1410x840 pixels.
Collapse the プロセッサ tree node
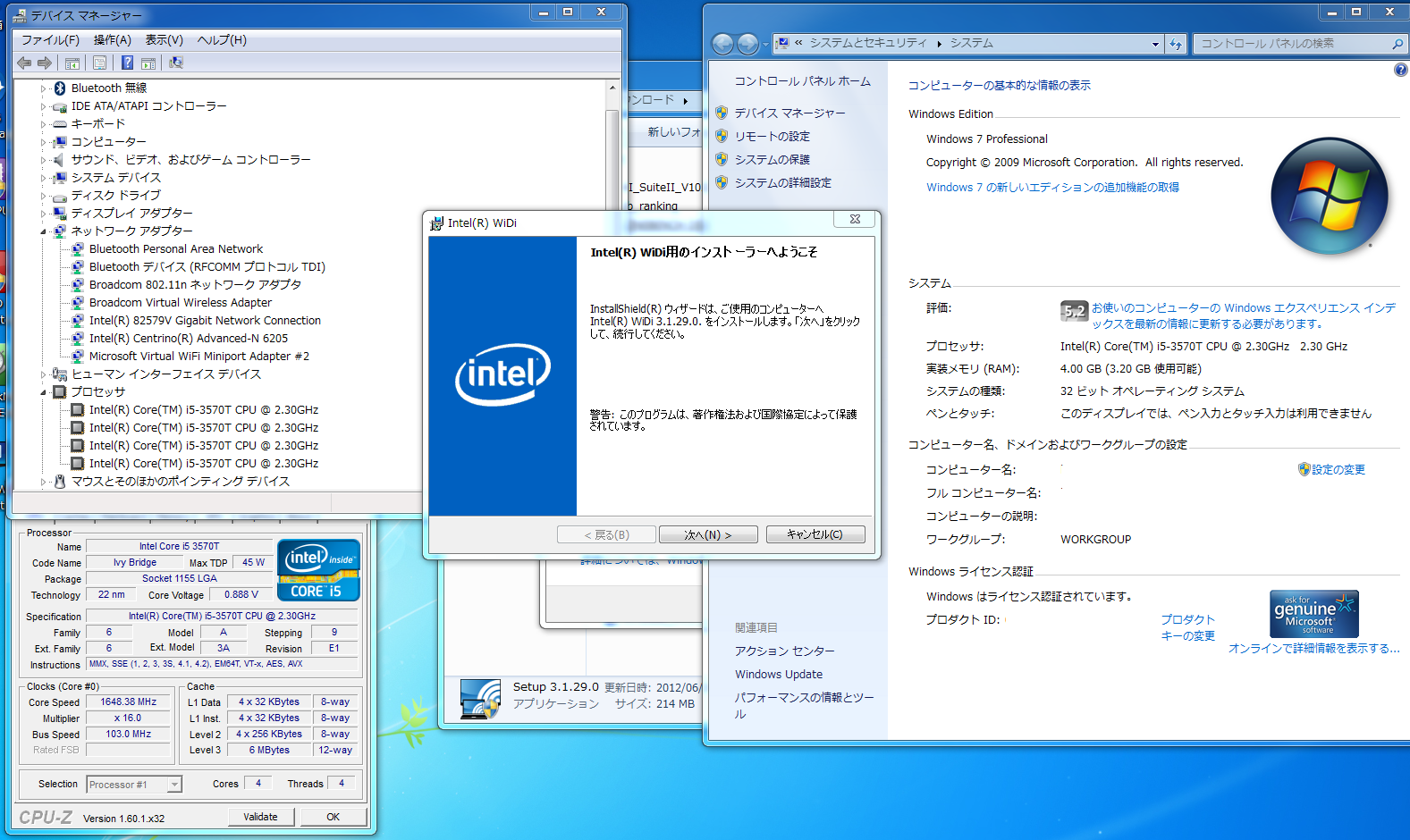click(x=43, y=392)
